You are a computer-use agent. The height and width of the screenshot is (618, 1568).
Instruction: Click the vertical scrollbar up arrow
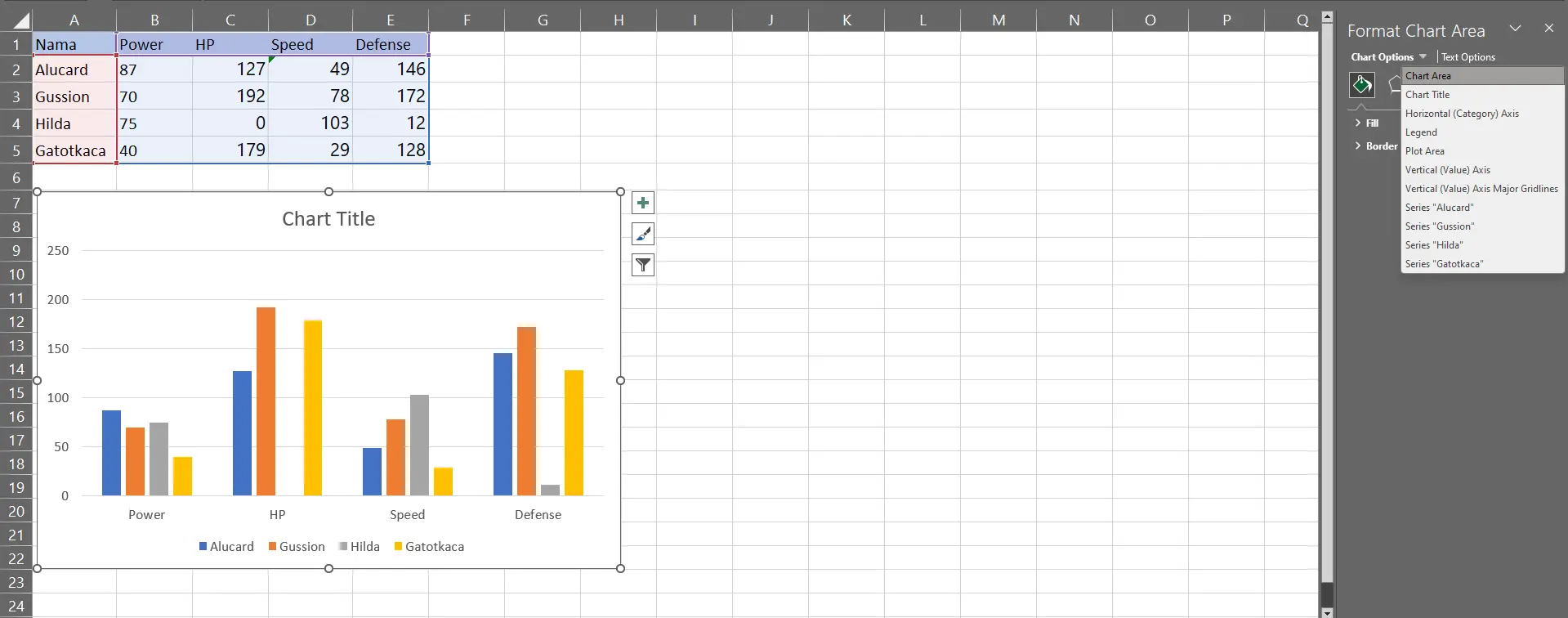click(1327, 16)
